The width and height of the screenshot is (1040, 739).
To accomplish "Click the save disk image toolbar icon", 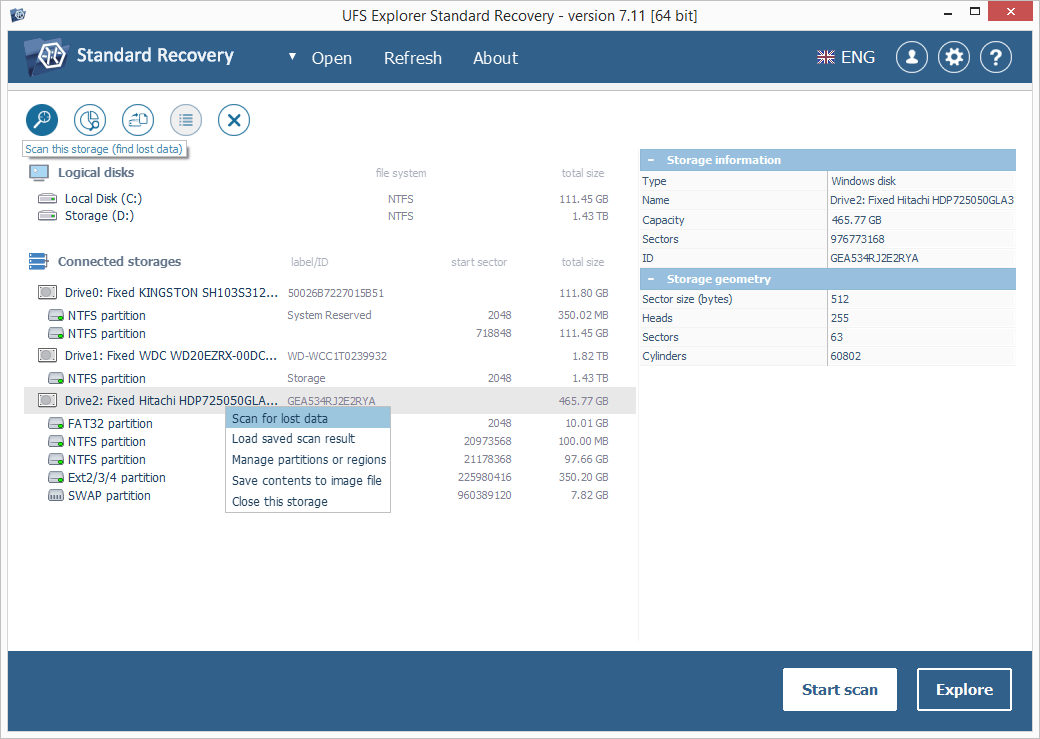I will coord(138,120).
